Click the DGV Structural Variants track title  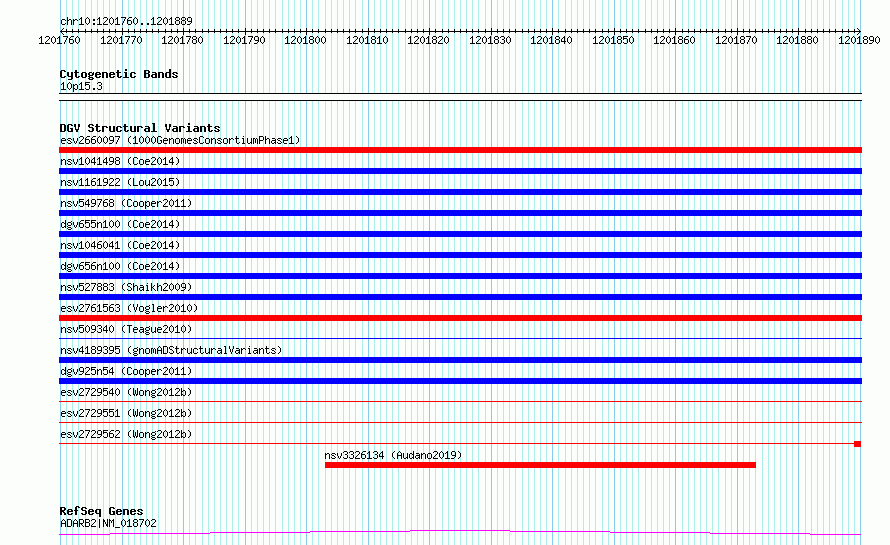pos(140,128)
